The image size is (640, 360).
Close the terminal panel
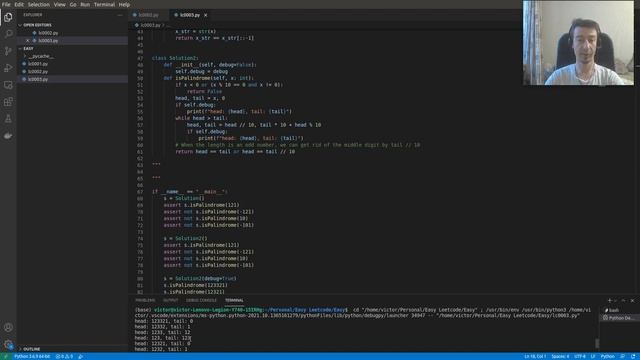(x=632, y=300)
